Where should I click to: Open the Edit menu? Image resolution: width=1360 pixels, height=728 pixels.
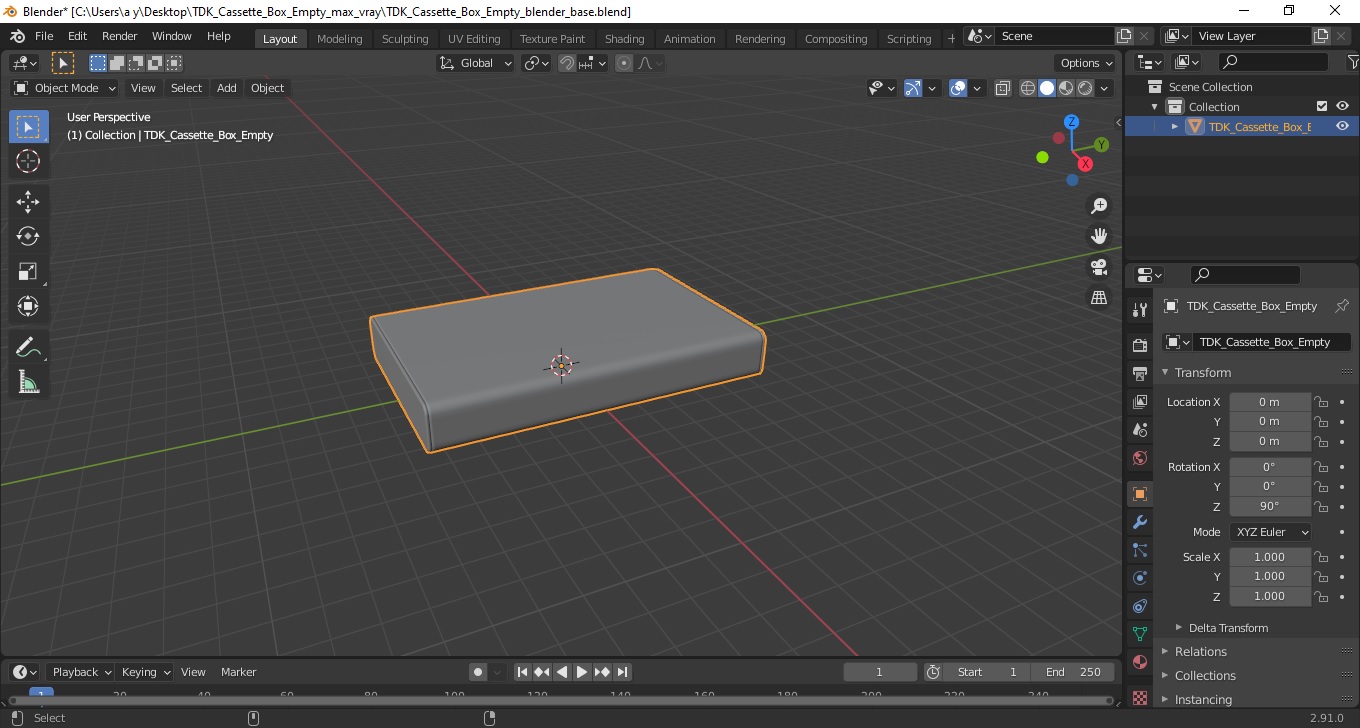click(77, 36)
